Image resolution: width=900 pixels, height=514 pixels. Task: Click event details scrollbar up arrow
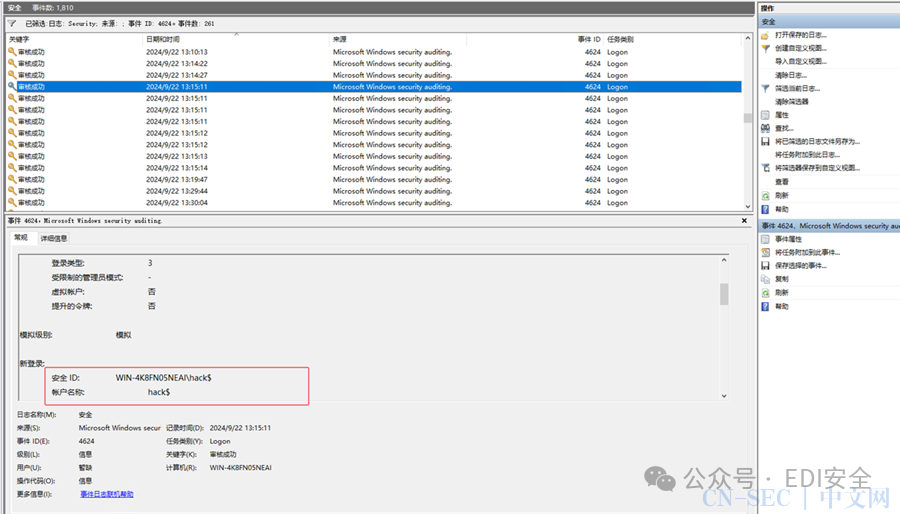point(724,260)
